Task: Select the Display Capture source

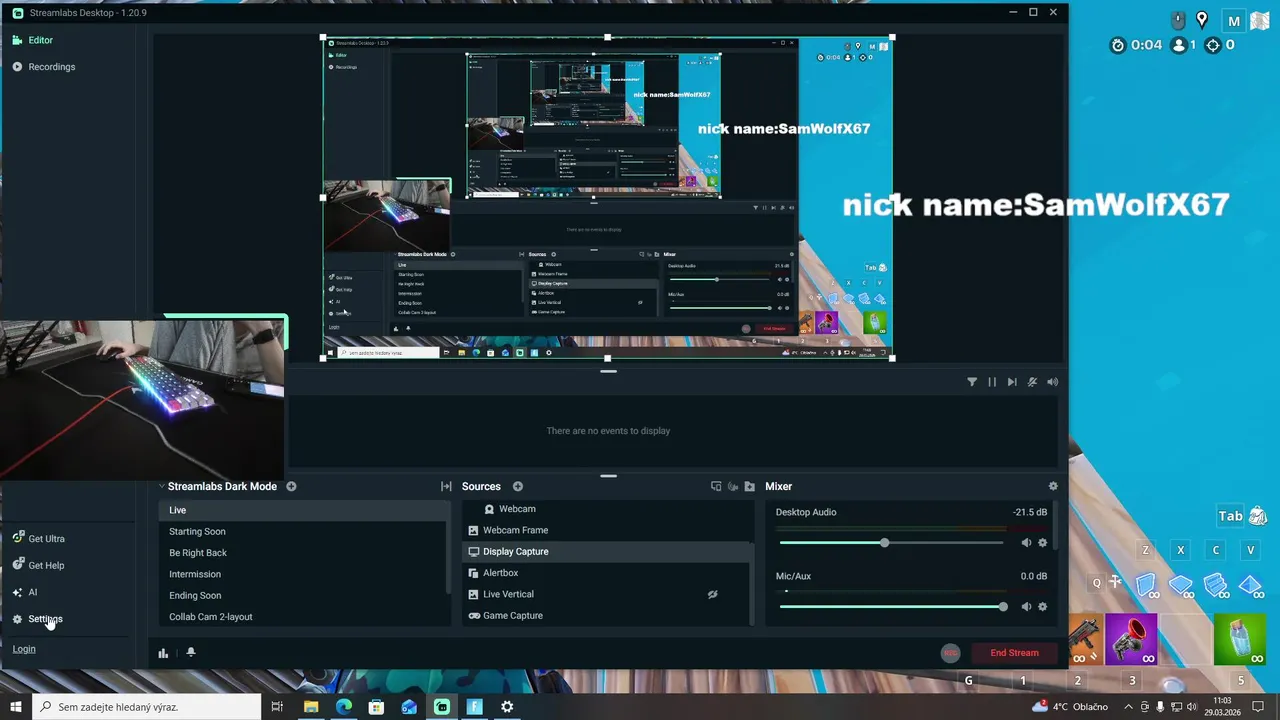Action: tap(607, 552)
